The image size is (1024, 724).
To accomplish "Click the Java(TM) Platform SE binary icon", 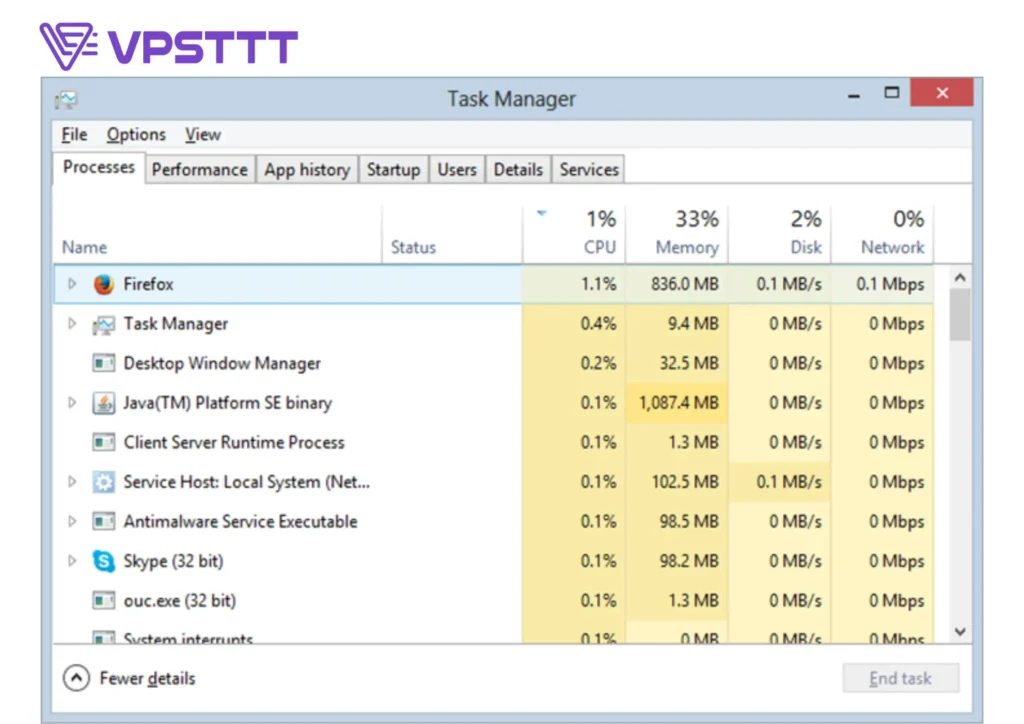I will 103,403.
